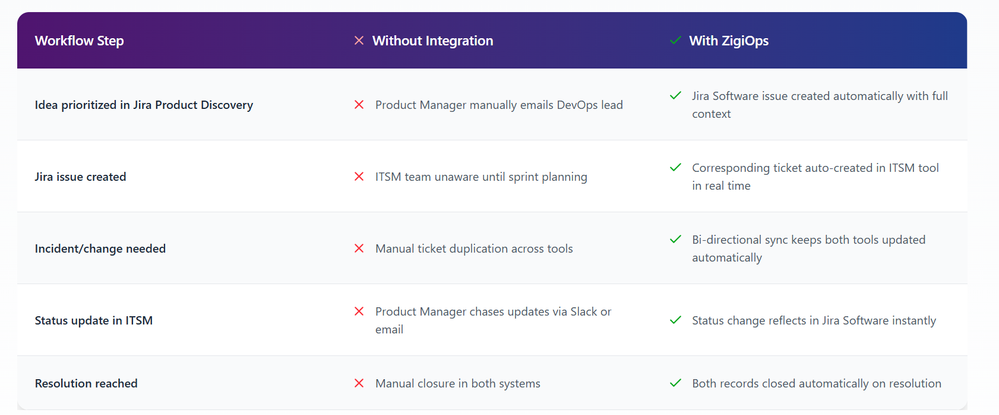Click green check by Both records closed automatically
Viewport: 999px width, 415px height.
(x=676, y=383)
